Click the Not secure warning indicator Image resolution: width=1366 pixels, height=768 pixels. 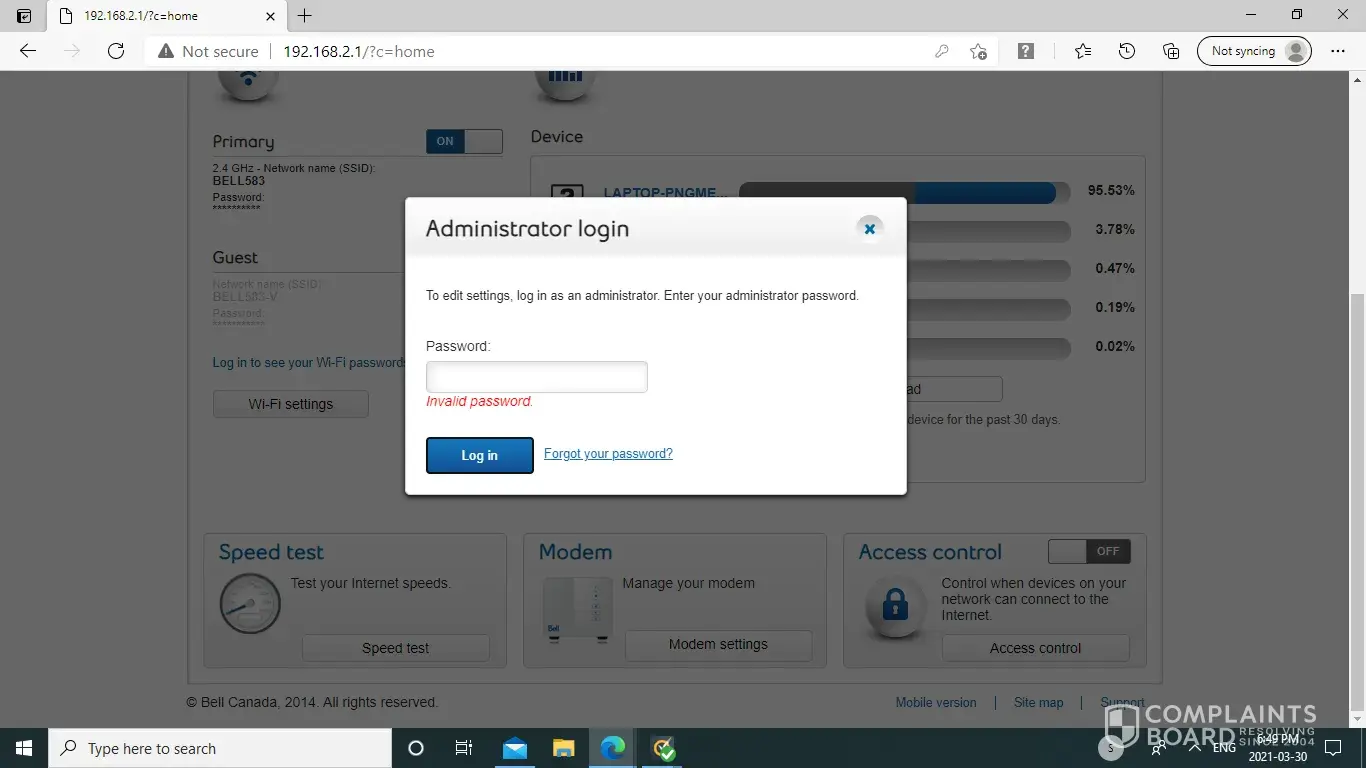pyautogui.click(x=208, y=51)
